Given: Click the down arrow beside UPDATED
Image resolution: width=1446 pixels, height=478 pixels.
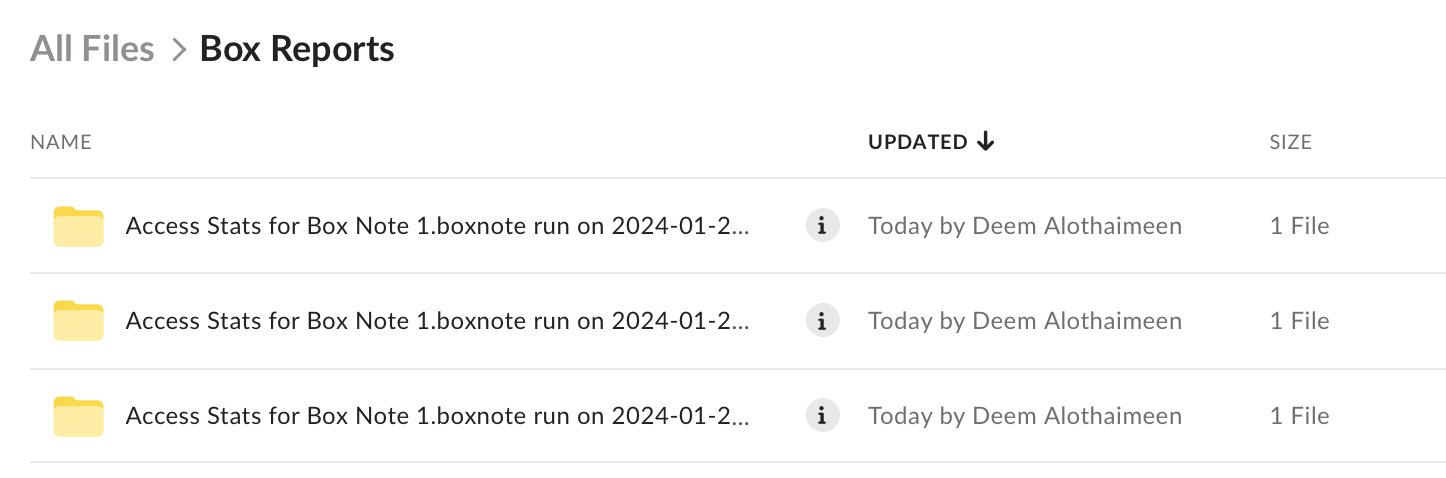Looking at the screenshot, I should click(986, 142).
